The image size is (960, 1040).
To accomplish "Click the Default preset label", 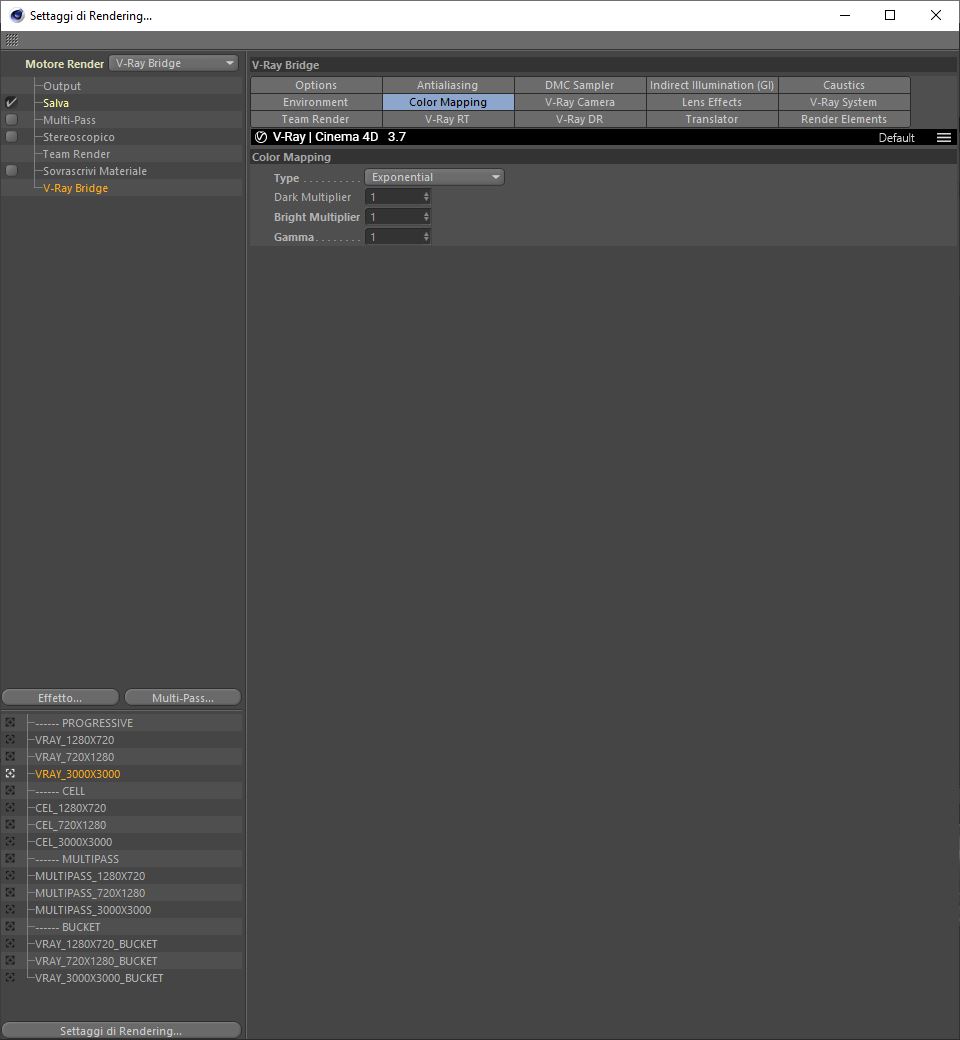I will coord(896,138).
